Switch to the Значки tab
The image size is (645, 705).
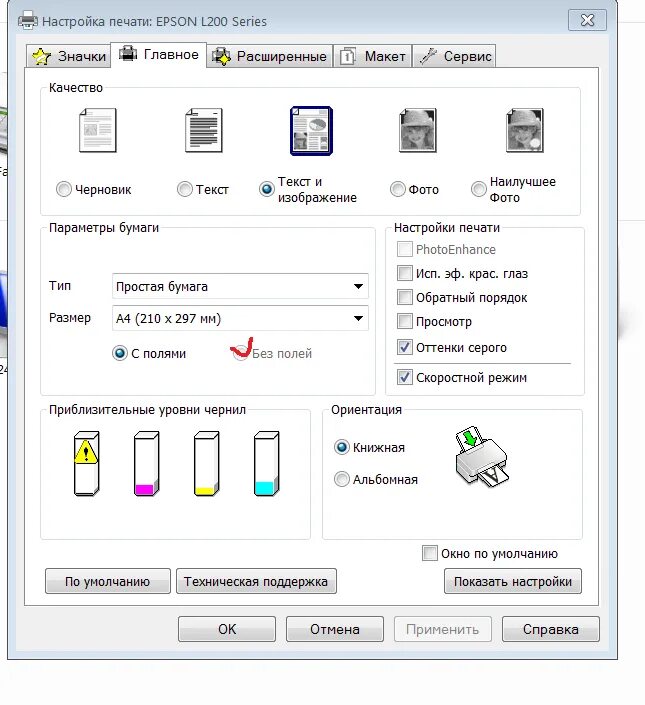68,56
